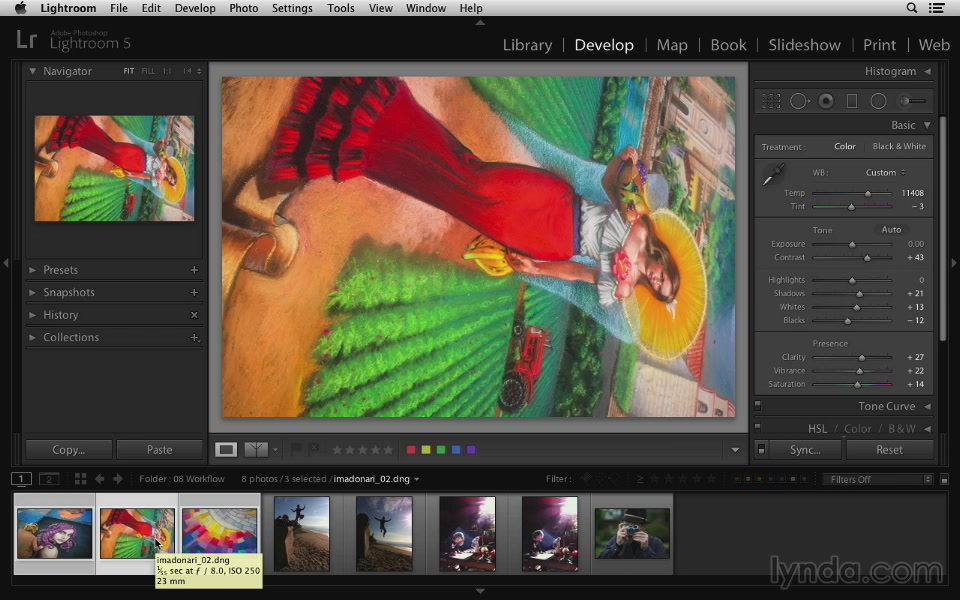Toggle the filmstrip filters switch
This screenshot has width=960, height=600.
pos(944,479)
